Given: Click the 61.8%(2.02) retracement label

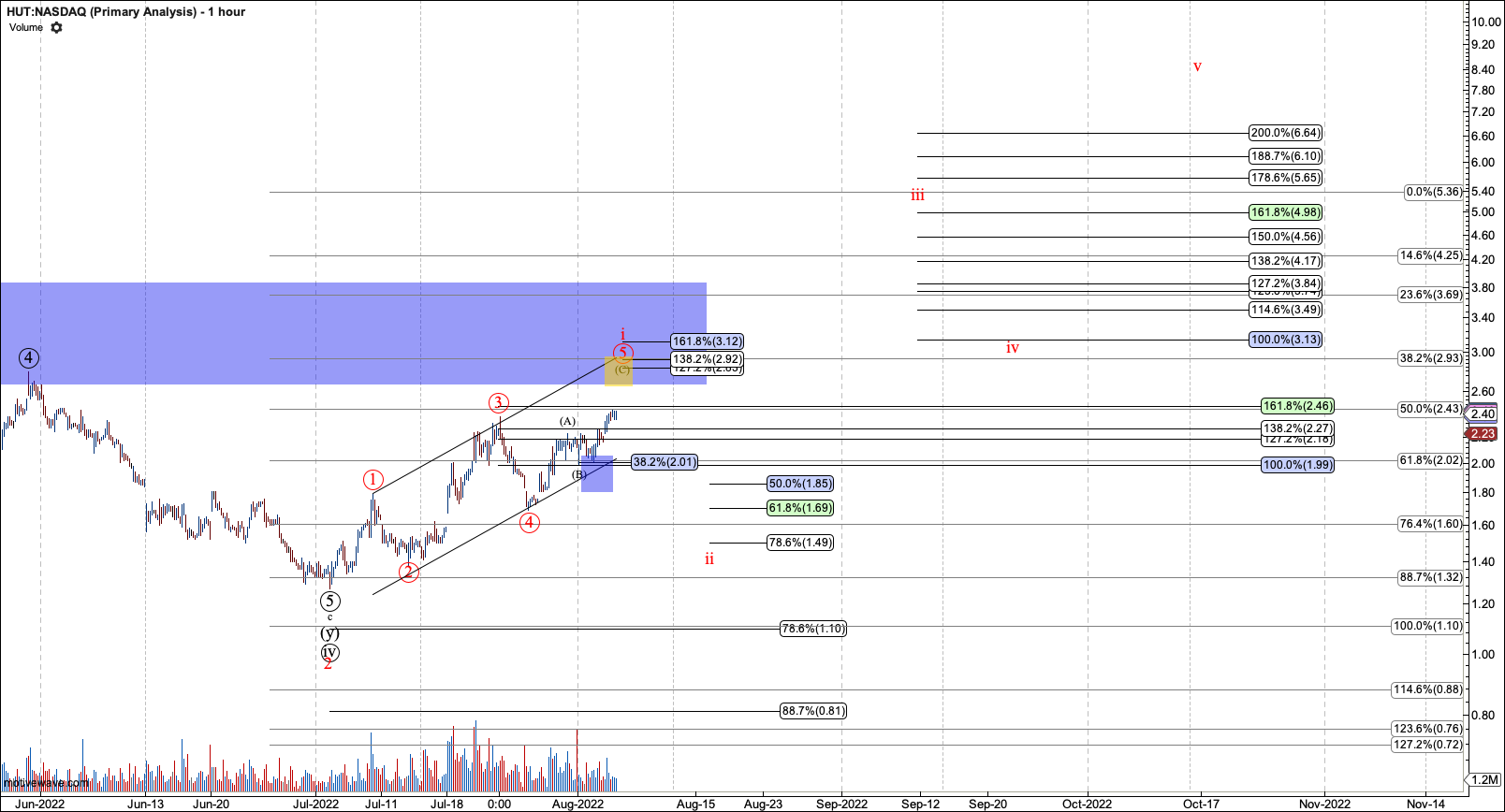Looking at the screenshot, I should click(x=1431, y=460).
